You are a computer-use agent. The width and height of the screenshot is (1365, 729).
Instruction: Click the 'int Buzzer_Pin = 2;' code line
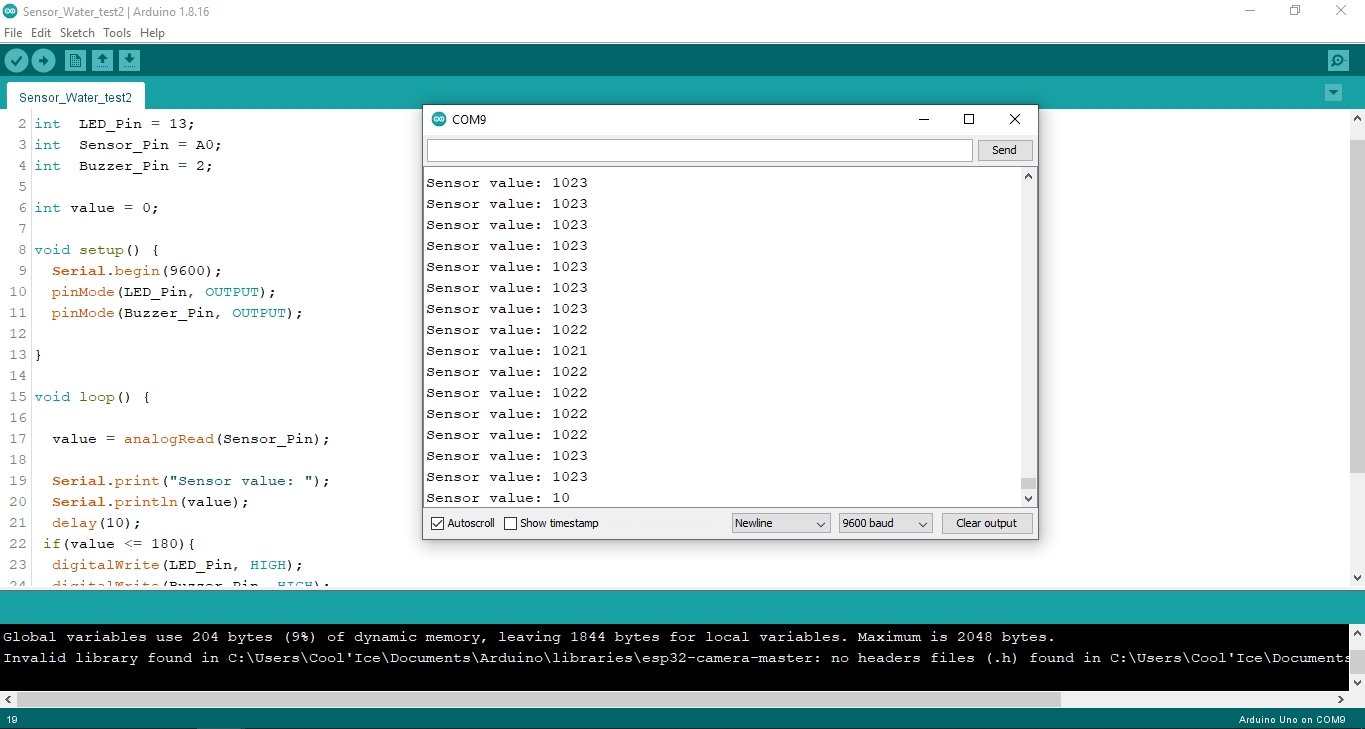point(124,166)
